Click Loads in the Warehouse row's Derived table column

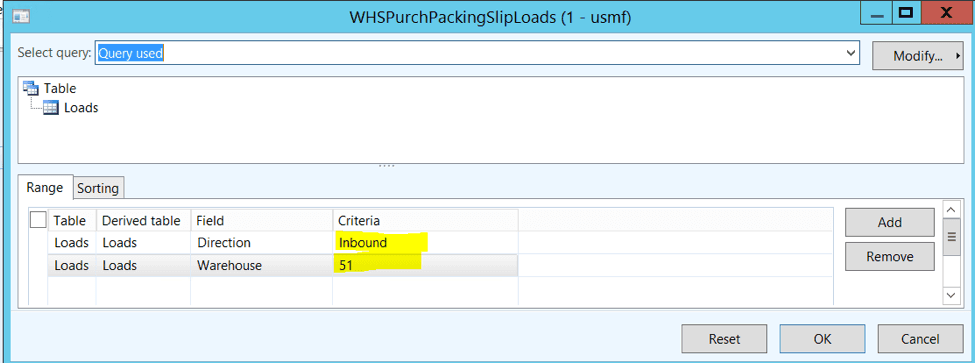[x=143, y=265]
